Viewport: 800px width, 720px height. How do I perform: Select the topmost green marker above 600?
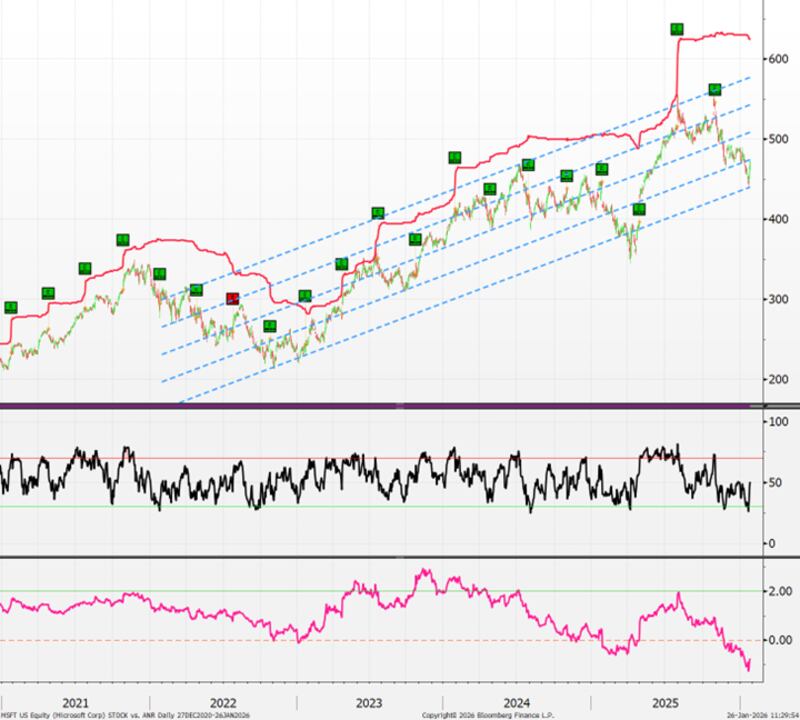[677, 30]
